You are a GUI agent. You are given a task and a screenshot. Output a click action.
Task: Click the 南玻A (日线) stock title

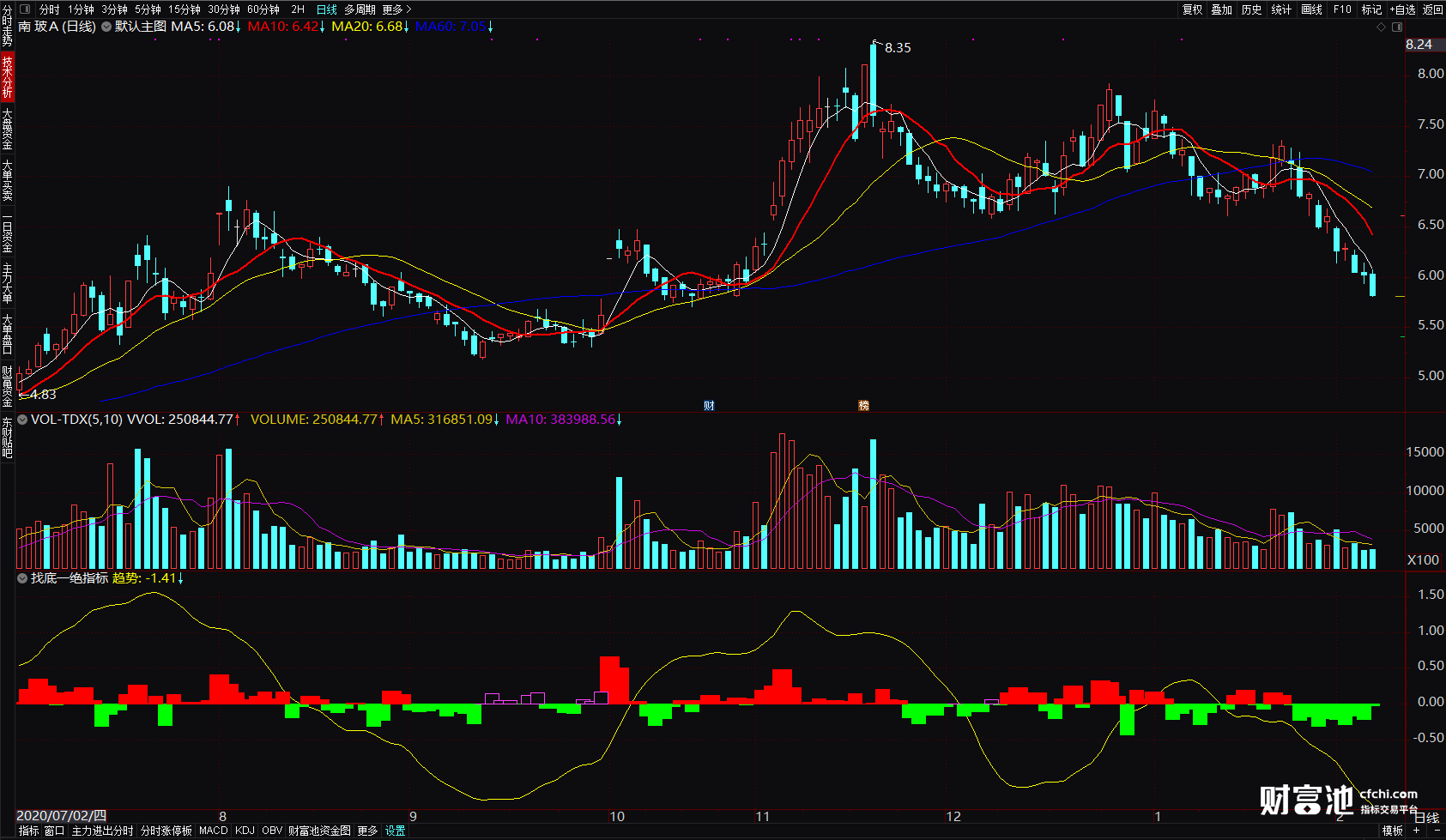click(x=57, y=27)
